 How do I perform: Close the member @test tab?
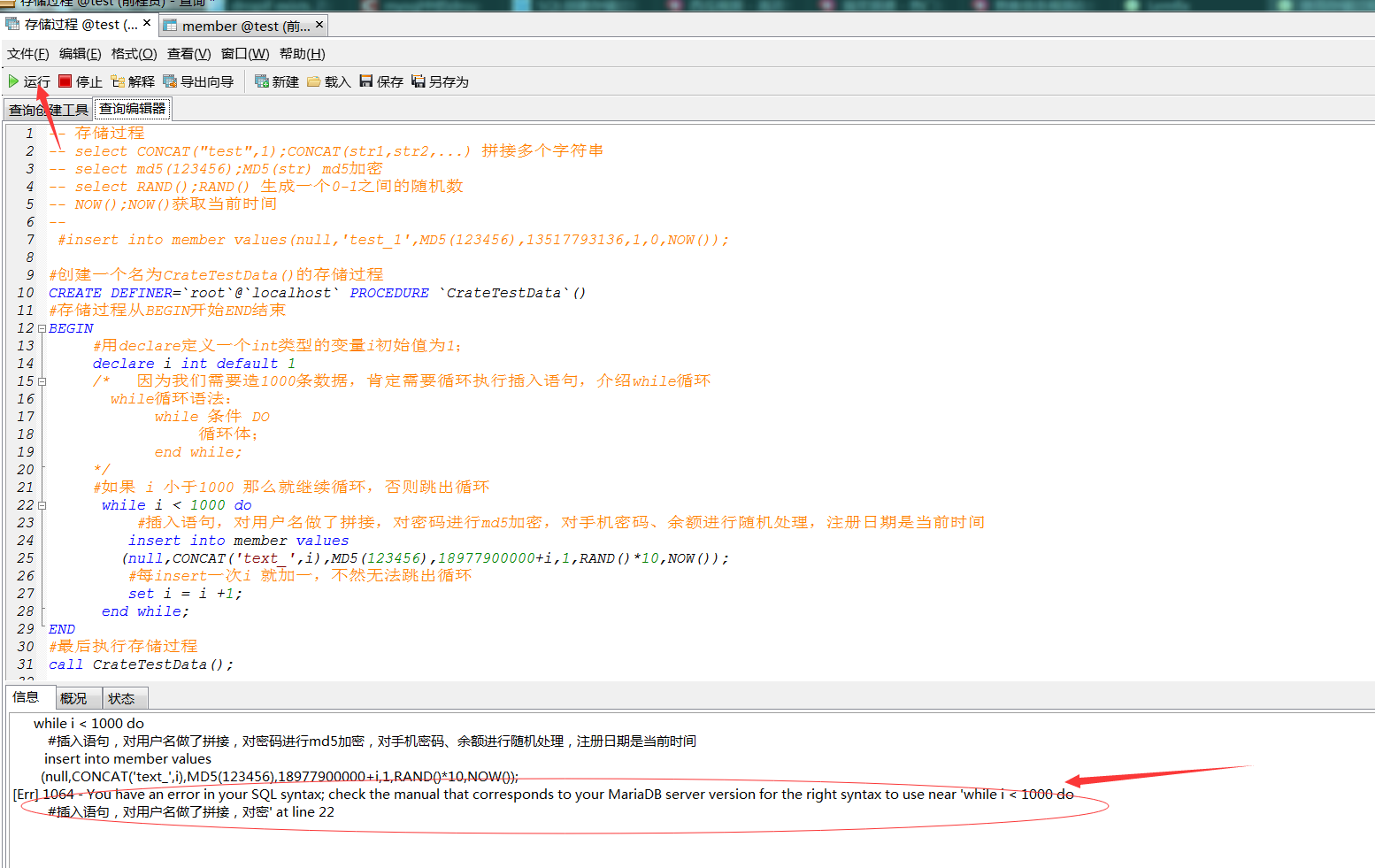click(319, 25)
